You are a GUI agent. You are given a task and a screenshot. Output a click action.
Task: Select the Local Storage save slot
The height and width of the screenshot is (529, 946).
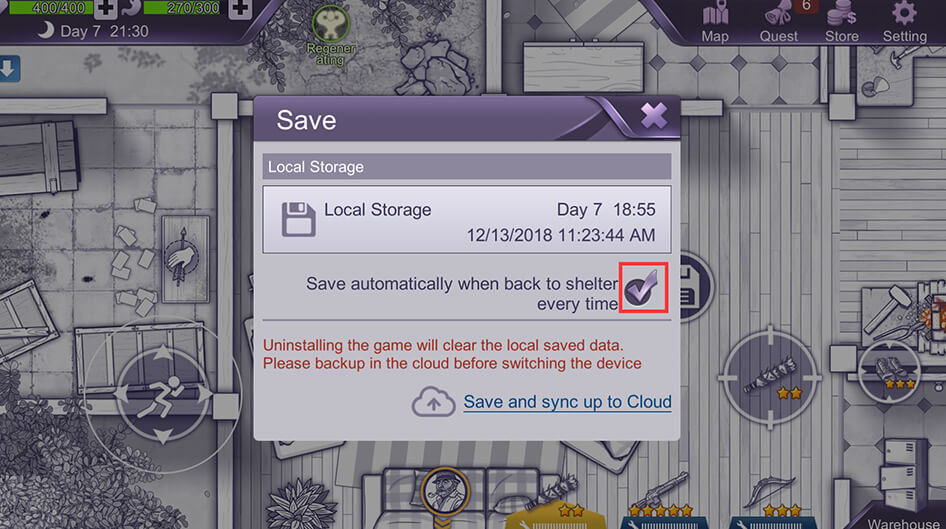[x=466, y=220]
